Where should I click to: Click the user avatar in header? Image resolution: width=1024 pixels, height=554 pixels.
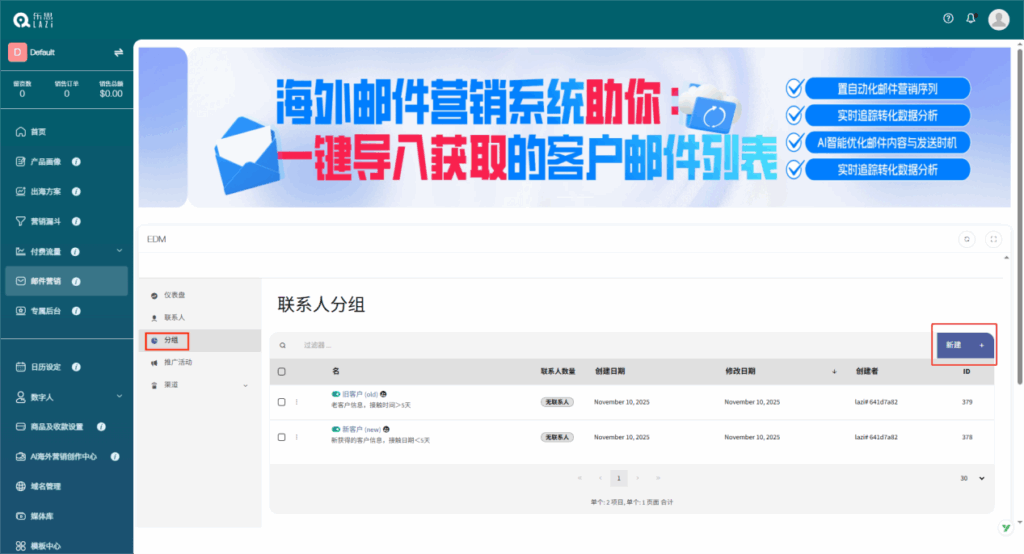pyautogui.click(x=998, y=19)
